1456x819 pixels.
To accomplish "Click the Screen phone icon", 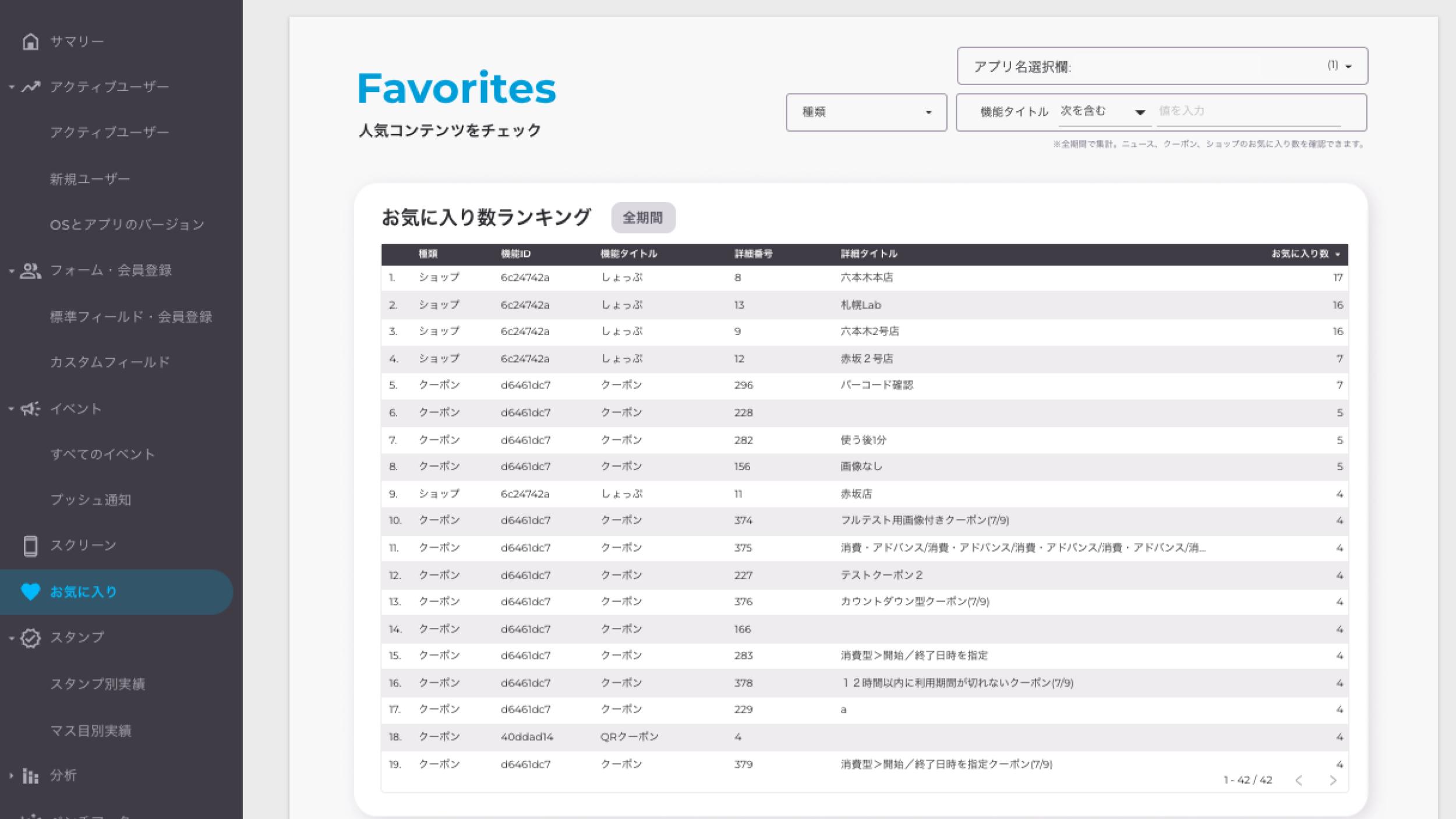I will [x=30, y=546].
